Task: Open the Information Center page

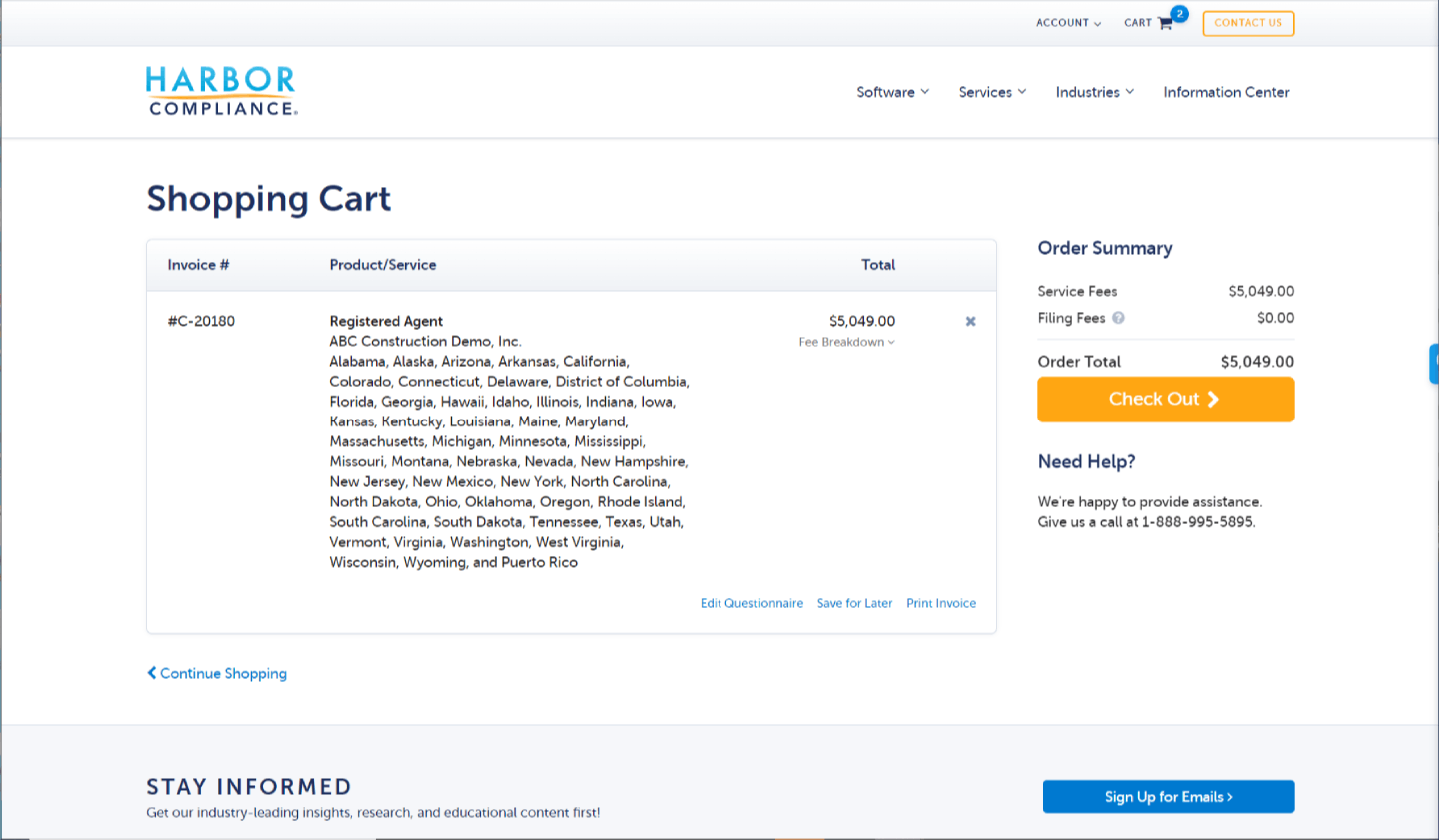Action: 1226,92
